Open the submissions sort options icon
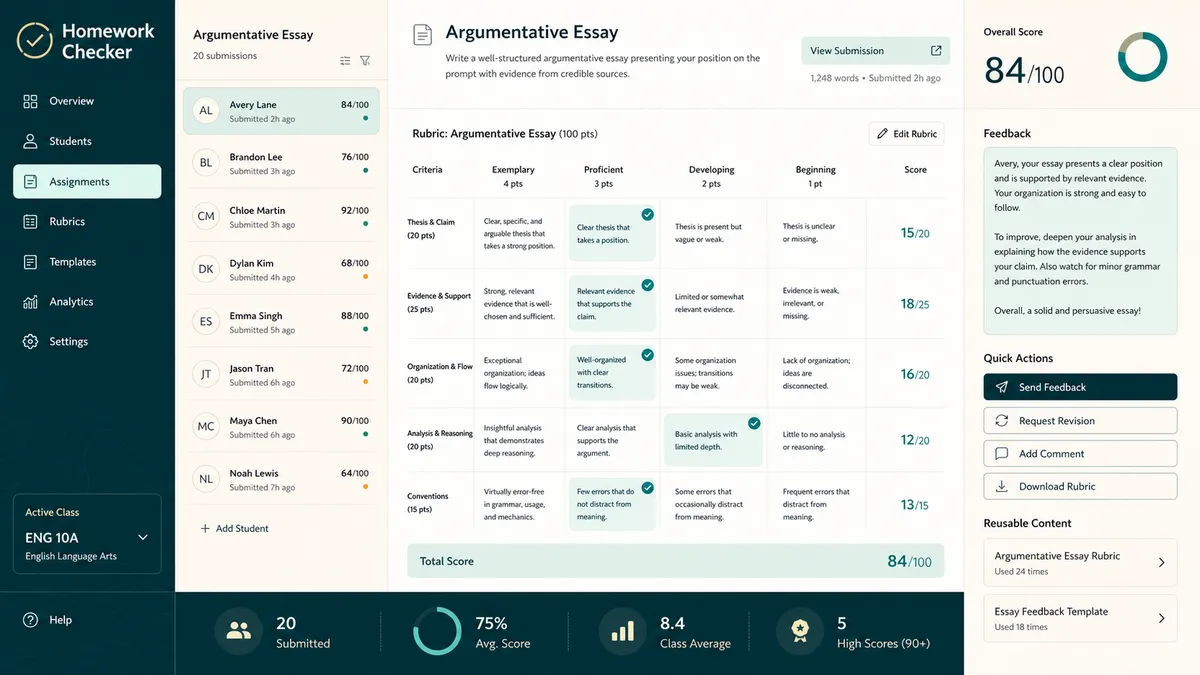The width and height of the screenshot is (1200, 675). pyautogui.click(x=345, y=61)
